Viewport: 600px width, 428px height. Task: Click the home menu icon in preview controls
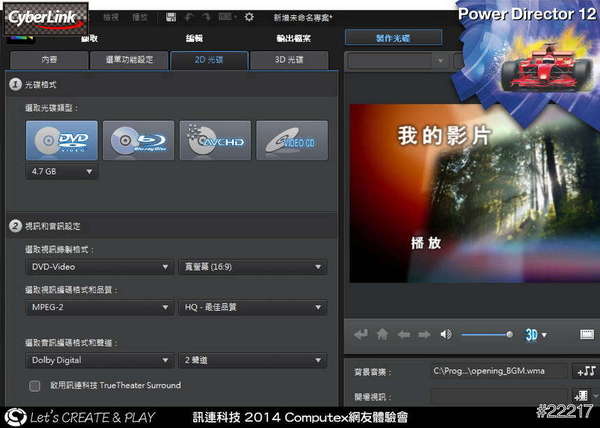(x=382, y=335)
